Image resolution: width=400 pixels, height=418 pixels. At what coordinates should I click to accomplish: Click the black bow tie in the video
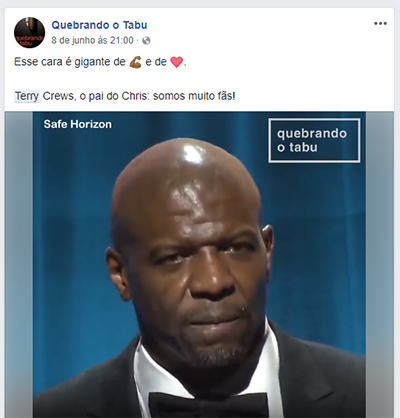(209, 405)
